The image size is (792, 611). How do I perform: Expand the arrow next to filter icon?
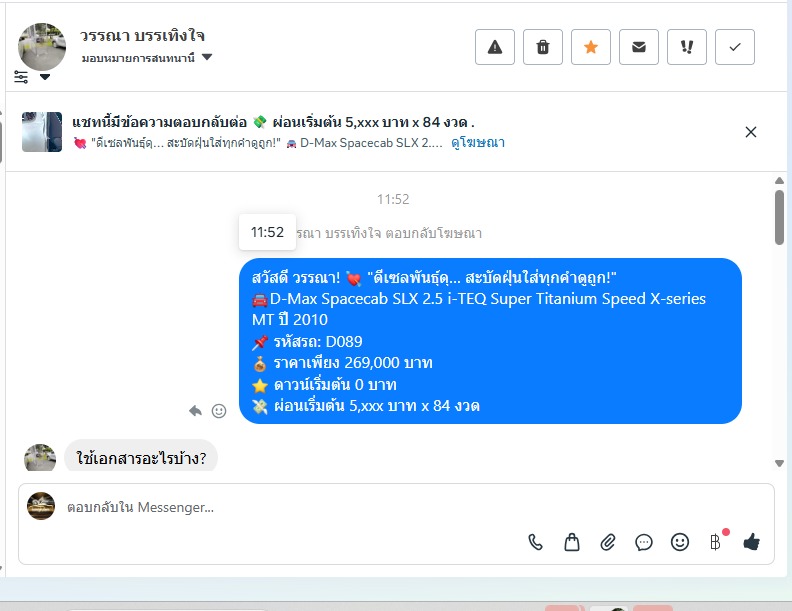coord(45,77)
